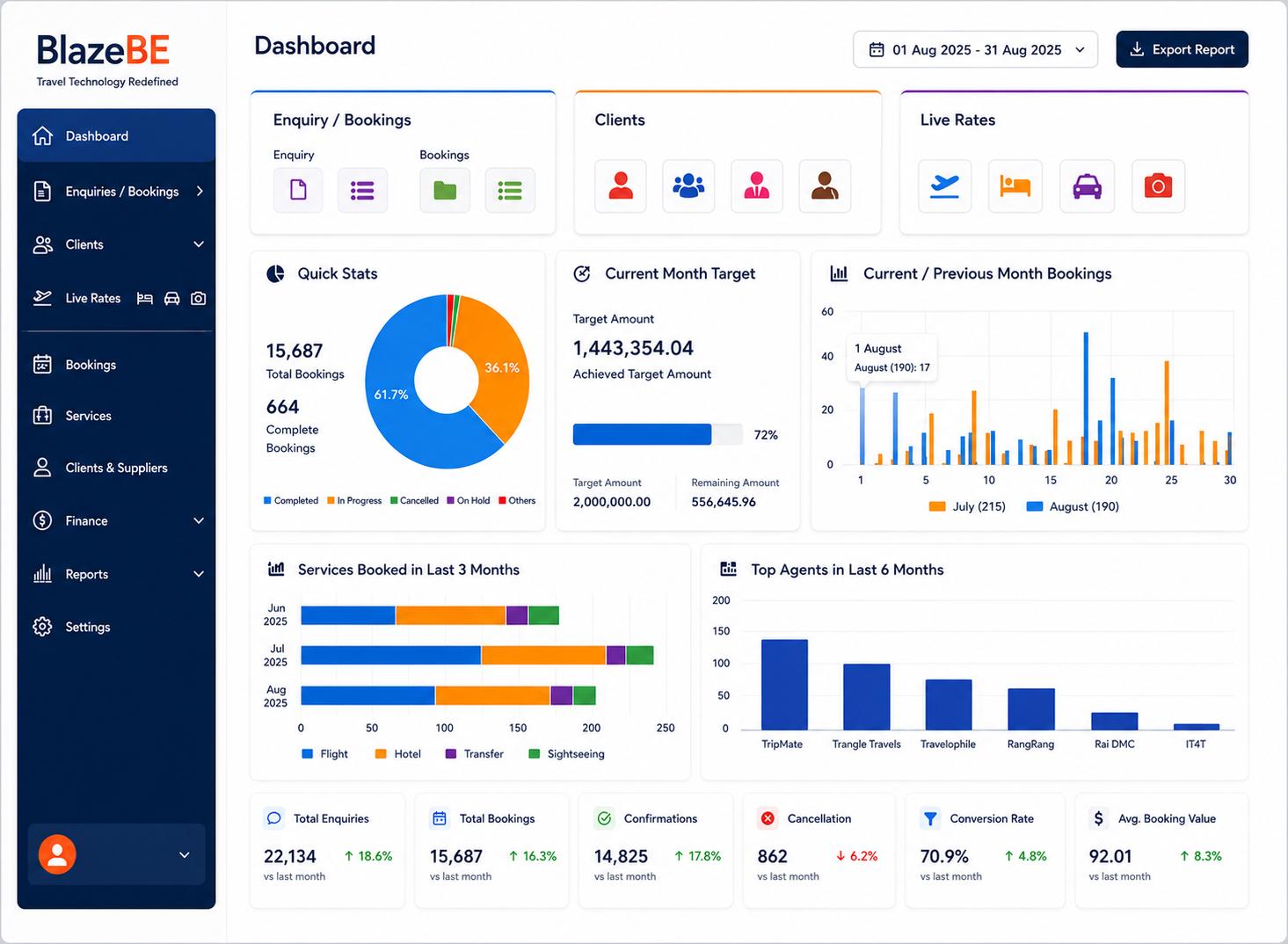This screenshot has width=1288, height=944.
Task: Open Live Rates in the sidebar
Action: tap(93, 298)
